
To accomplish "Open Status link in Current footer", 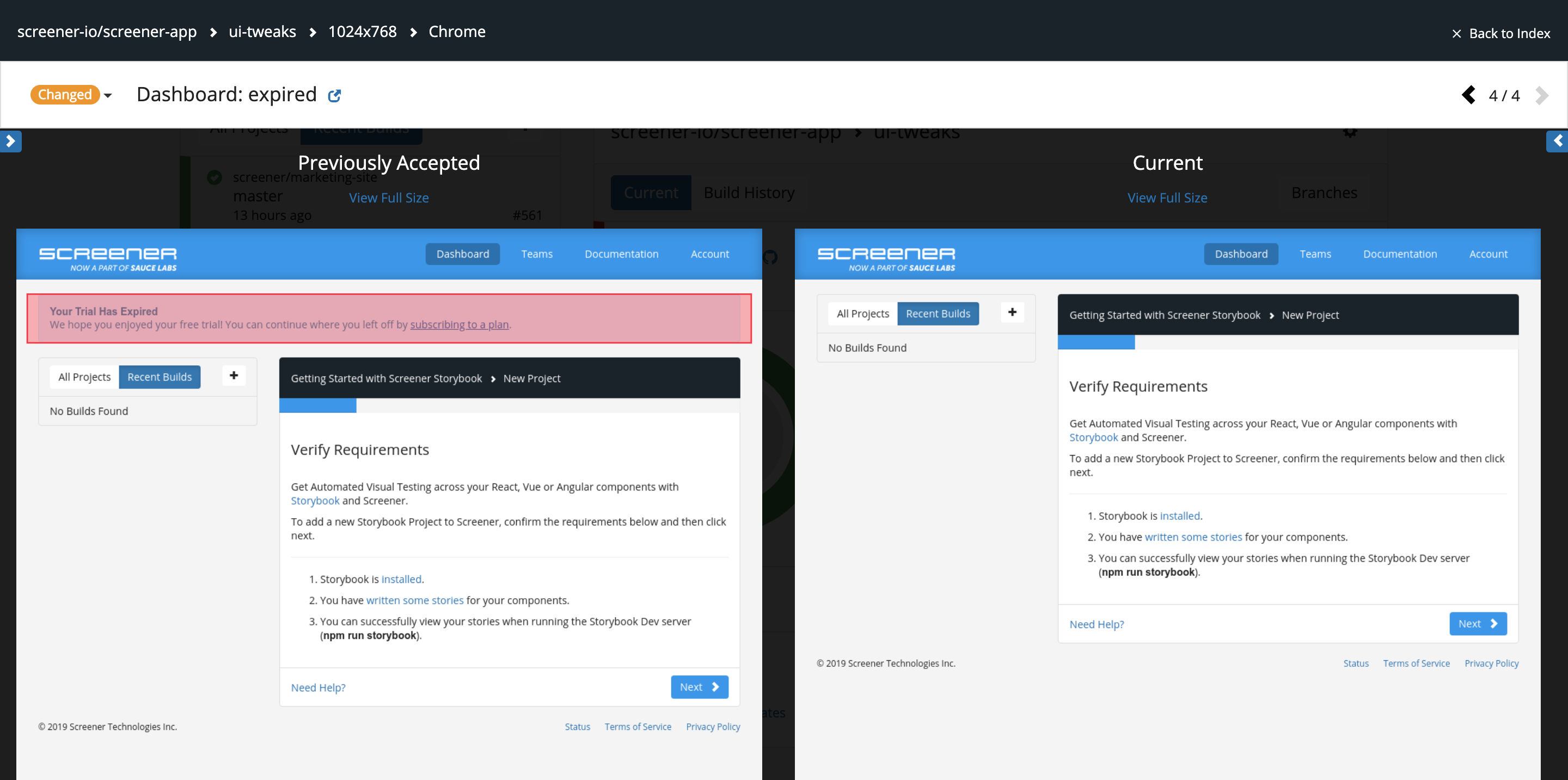I will (x=1356, y=664).
